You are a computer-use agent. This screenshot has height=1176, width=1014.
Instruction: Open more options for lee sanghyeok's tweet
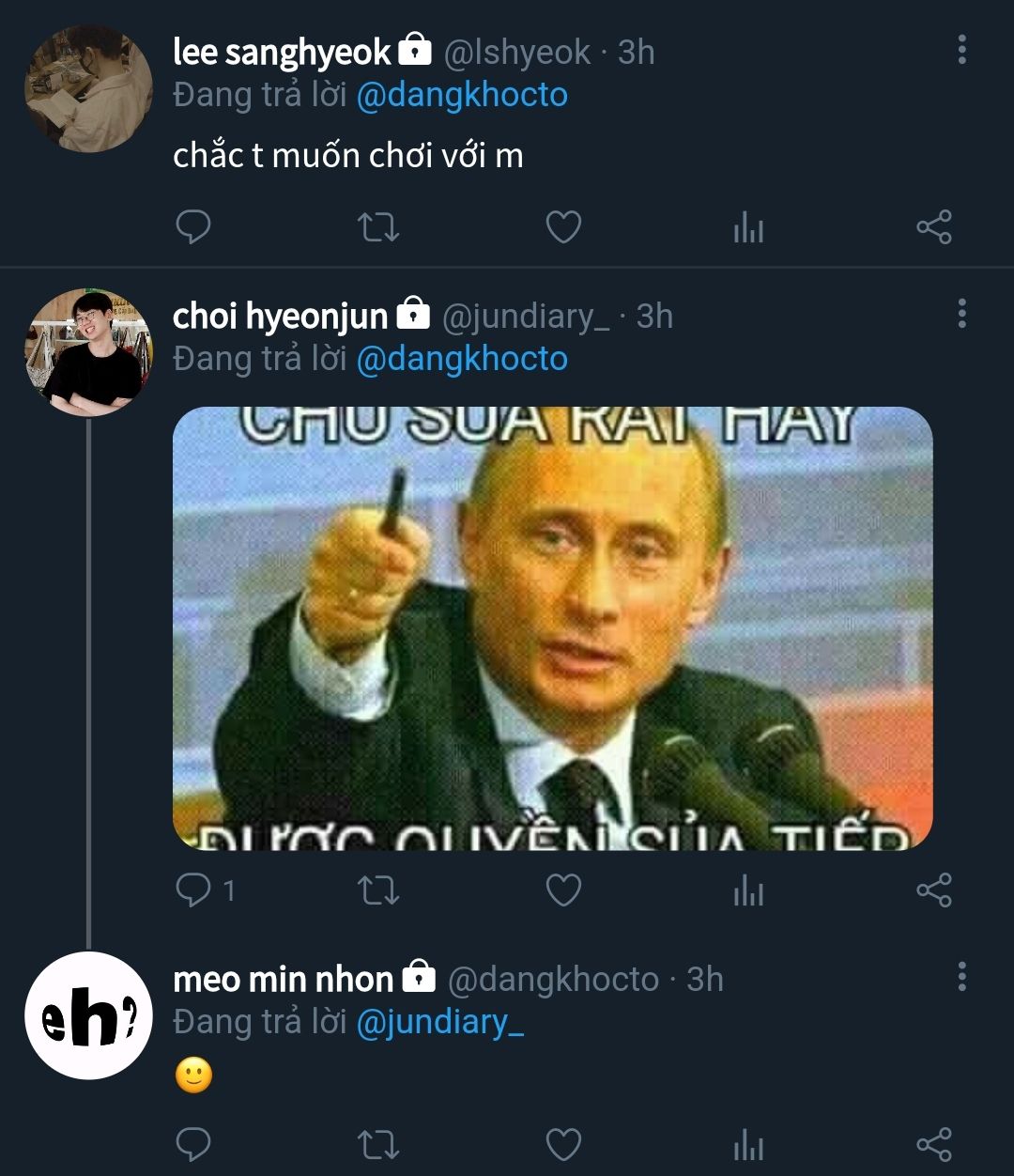(961, 51)
